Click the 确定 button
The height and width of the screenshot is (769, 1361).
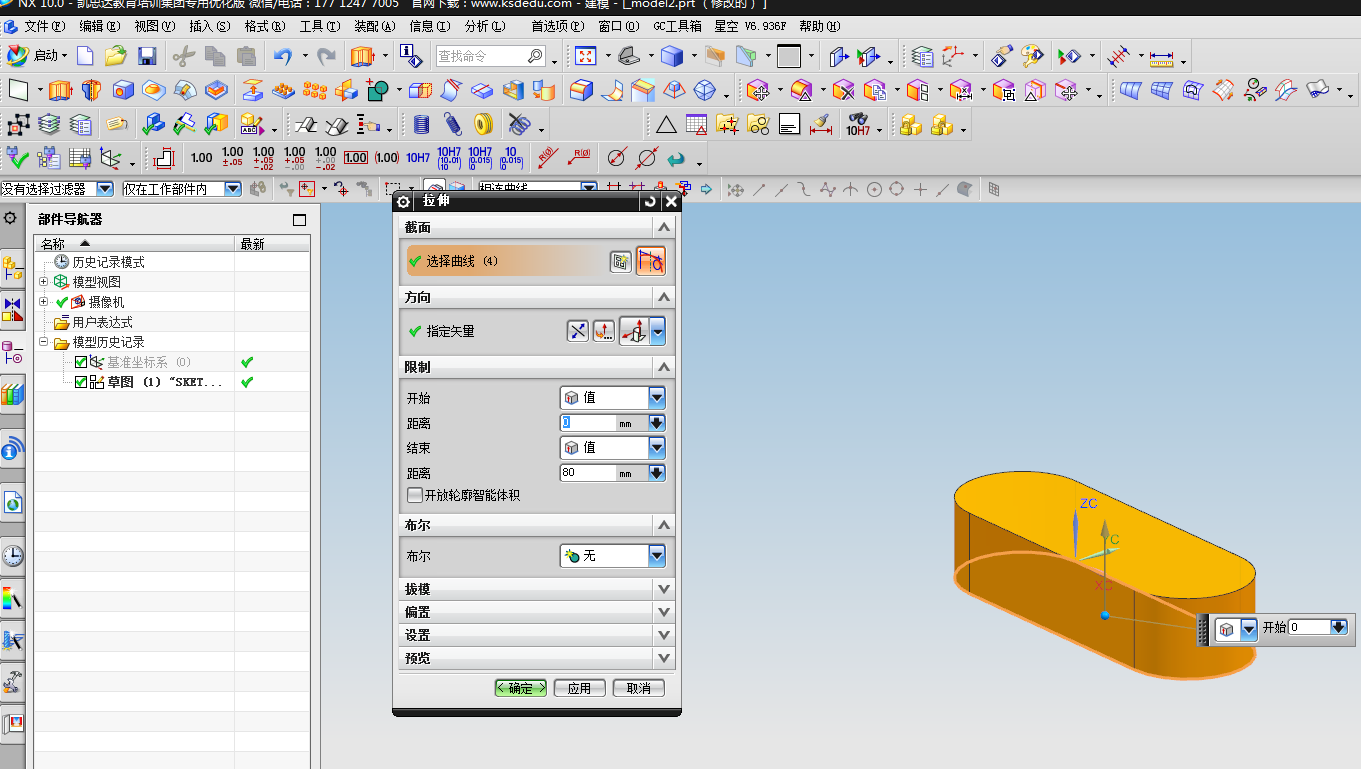point(521,688)
